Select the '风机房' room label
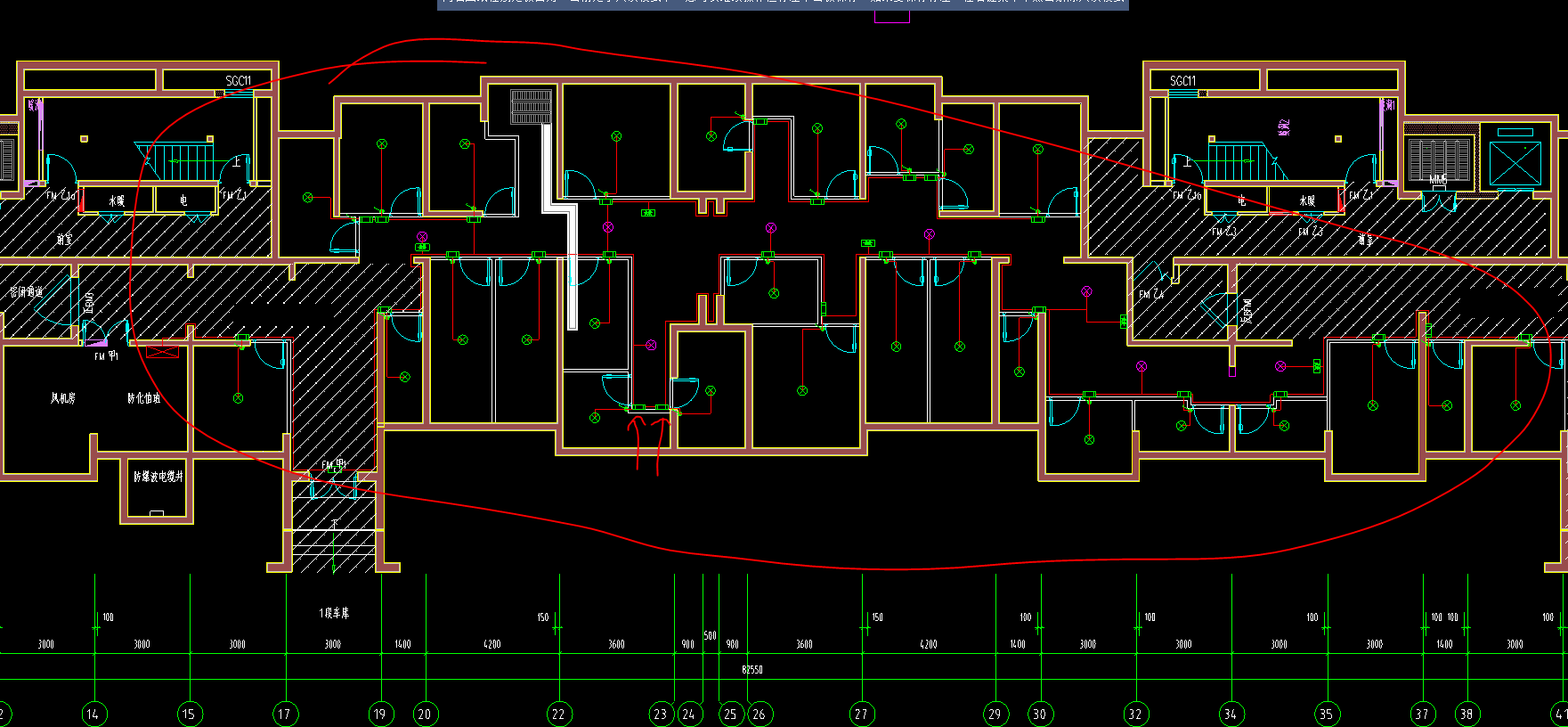 [x=63, y=398]
